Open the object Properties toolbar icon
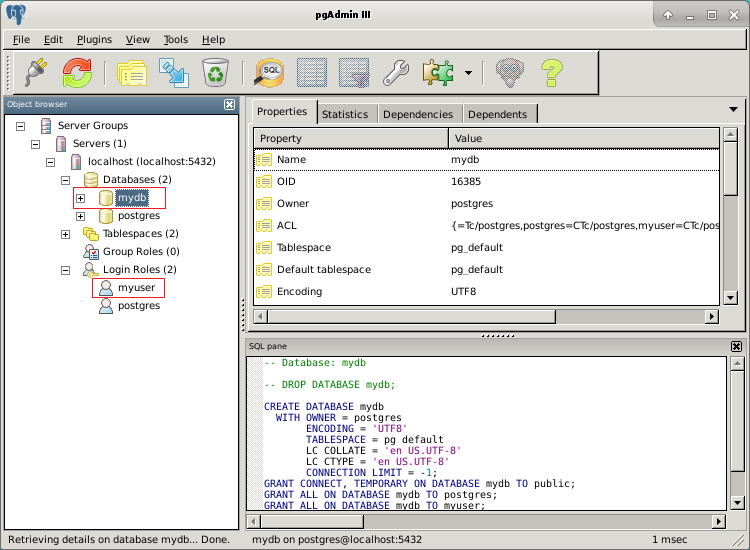The height and width of the screenshot is (550, 750). click(132, 73)
